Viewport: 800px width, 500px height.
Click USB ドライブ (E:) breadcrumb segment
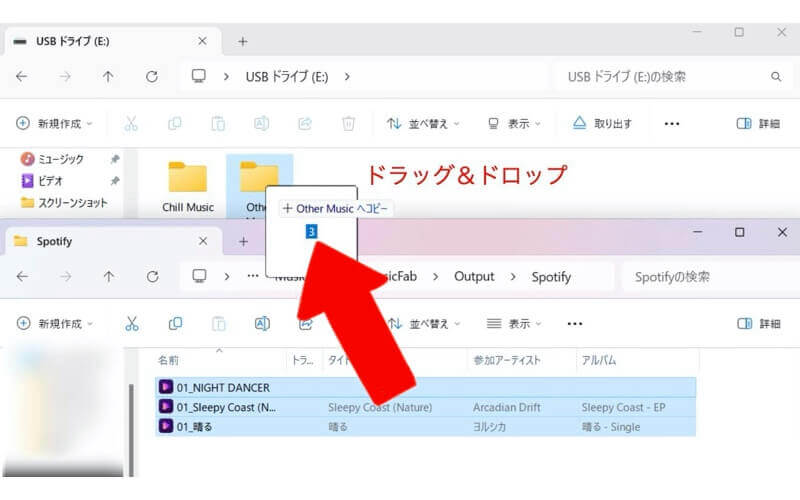click(x=287, y=77)
